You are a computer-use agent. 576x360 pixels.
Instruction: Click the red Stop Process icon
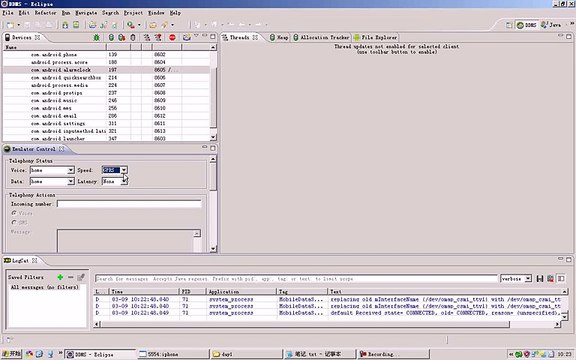(x=172, y=37)
